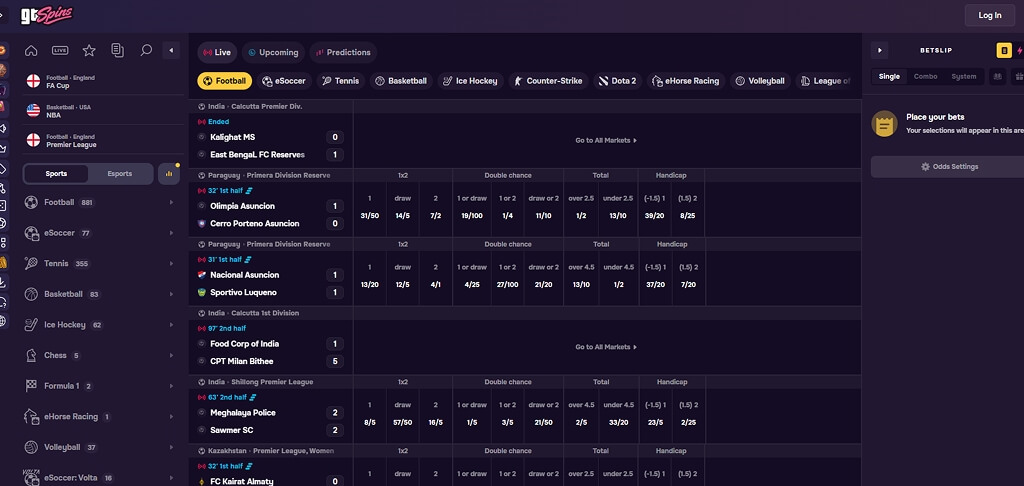Click the Log In button

(989, 16)
